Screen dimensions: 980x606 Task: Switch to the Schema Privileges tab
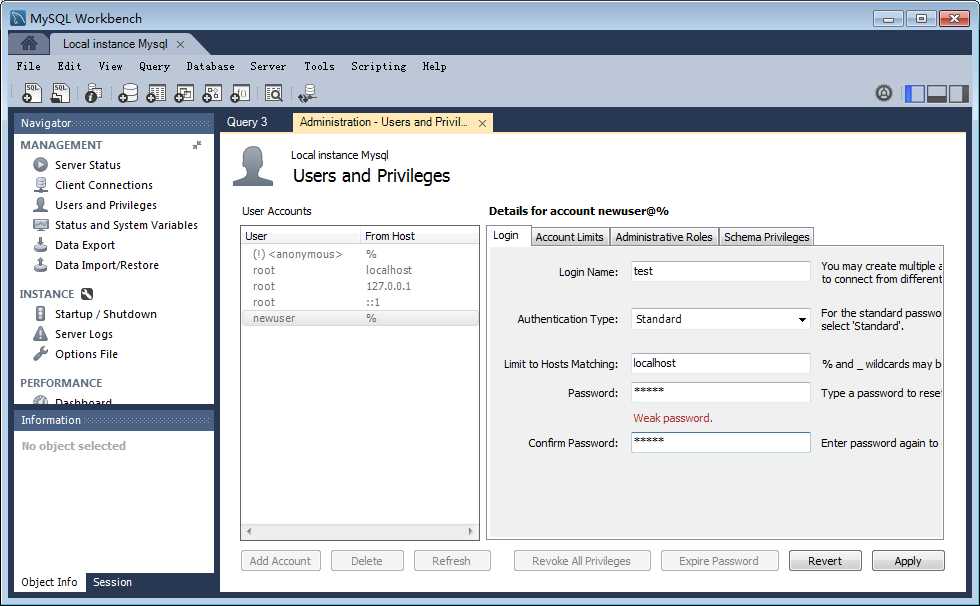click(766, 237)
